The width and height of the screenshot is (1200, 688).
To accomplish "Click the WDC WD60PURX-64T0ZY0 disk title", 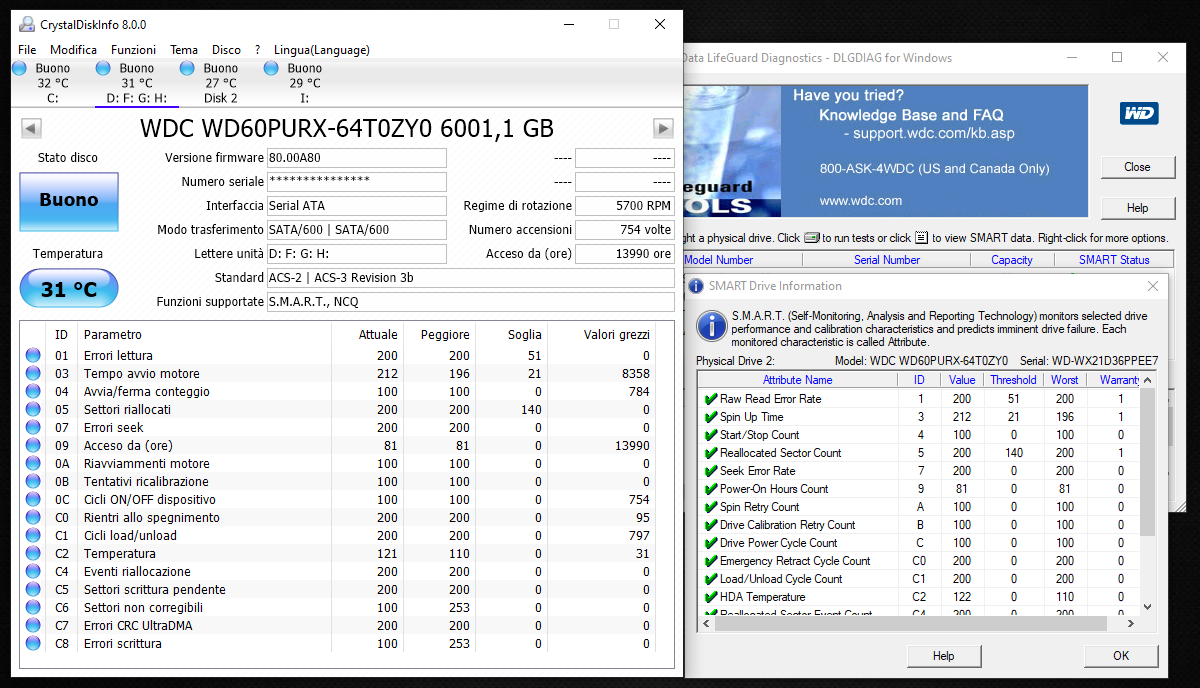I will click(x=347, y=128).
